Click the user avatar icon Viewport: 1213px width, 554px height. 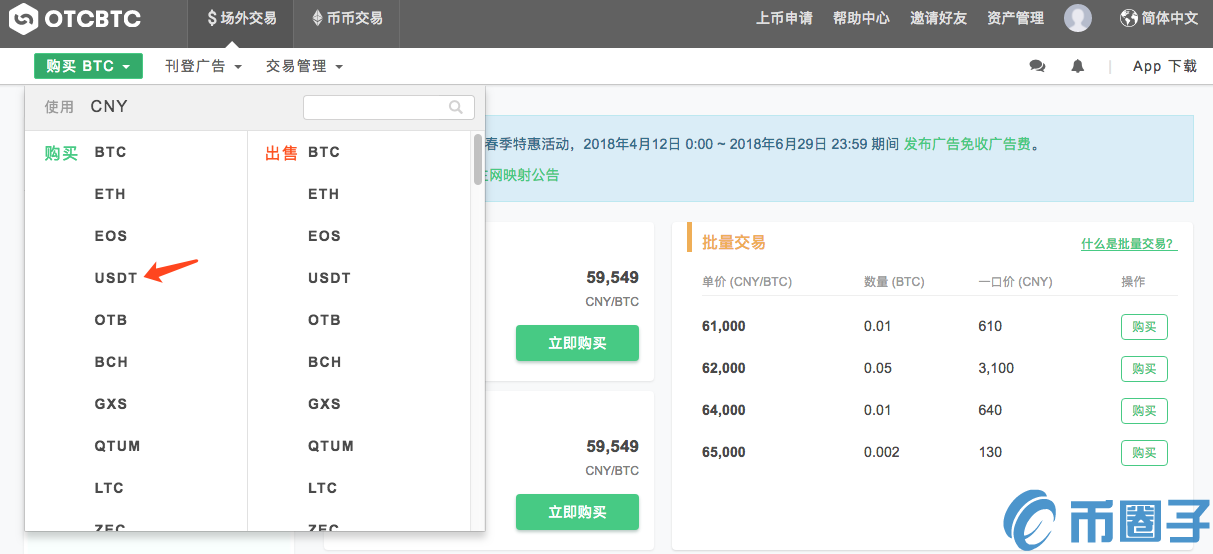click(x=1077, y=18)
